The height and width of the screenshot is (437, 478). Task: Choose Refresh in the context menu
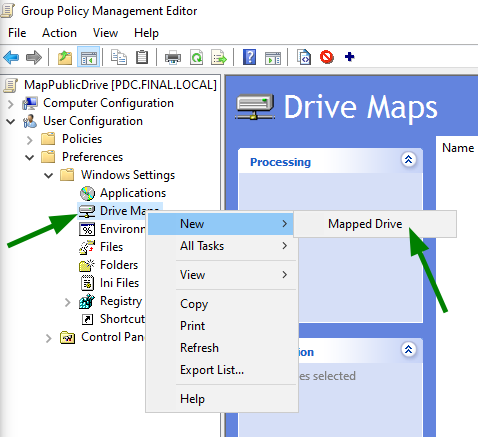[x=221, y=348]
